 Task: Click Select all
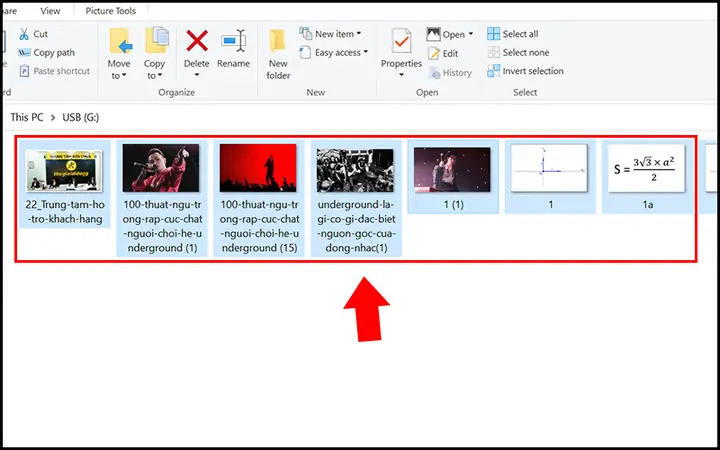[513, 34]
